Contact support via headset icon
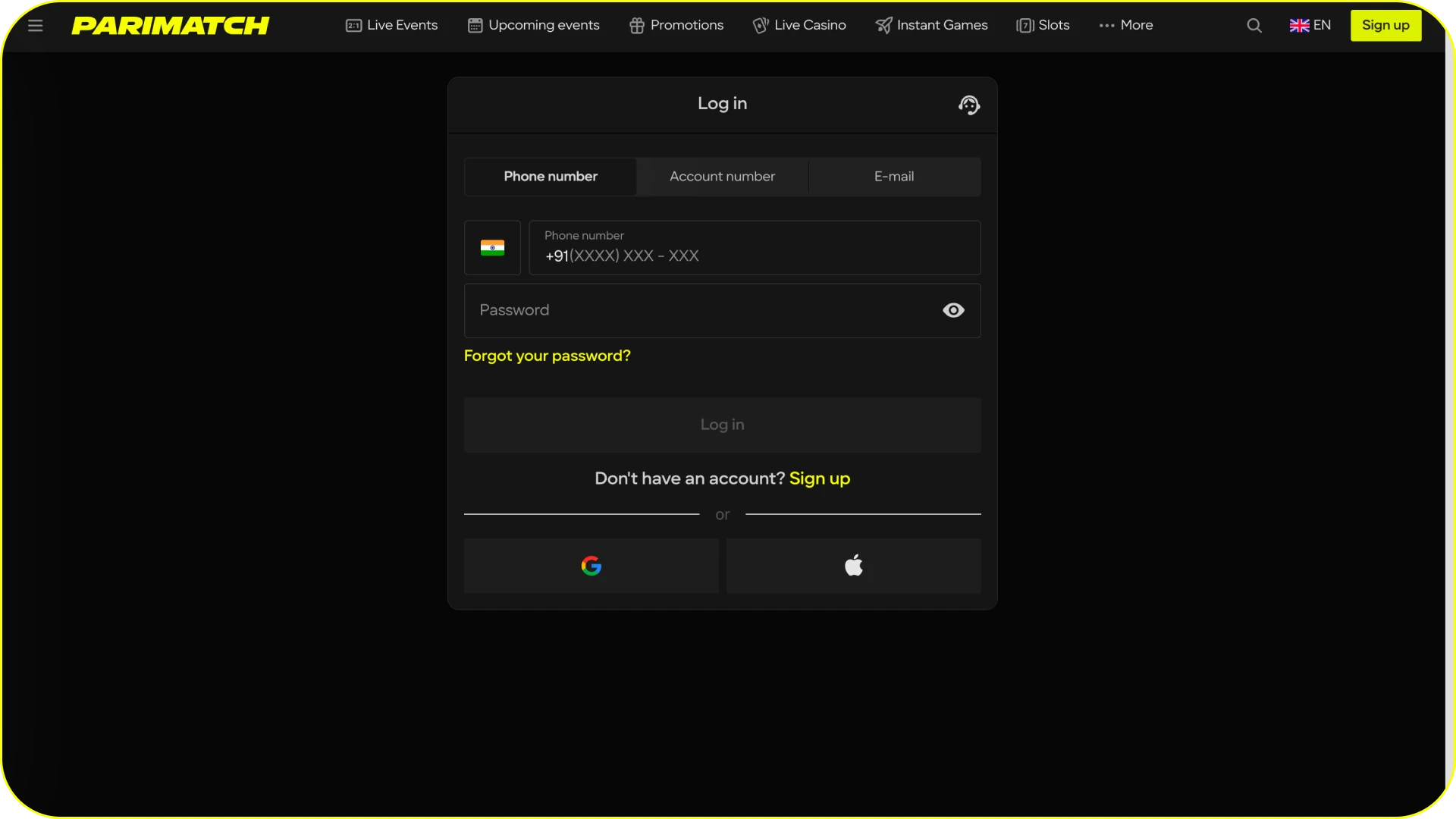Image resolution: width=1456 pixels, height=819 pixels. (969, 105)
